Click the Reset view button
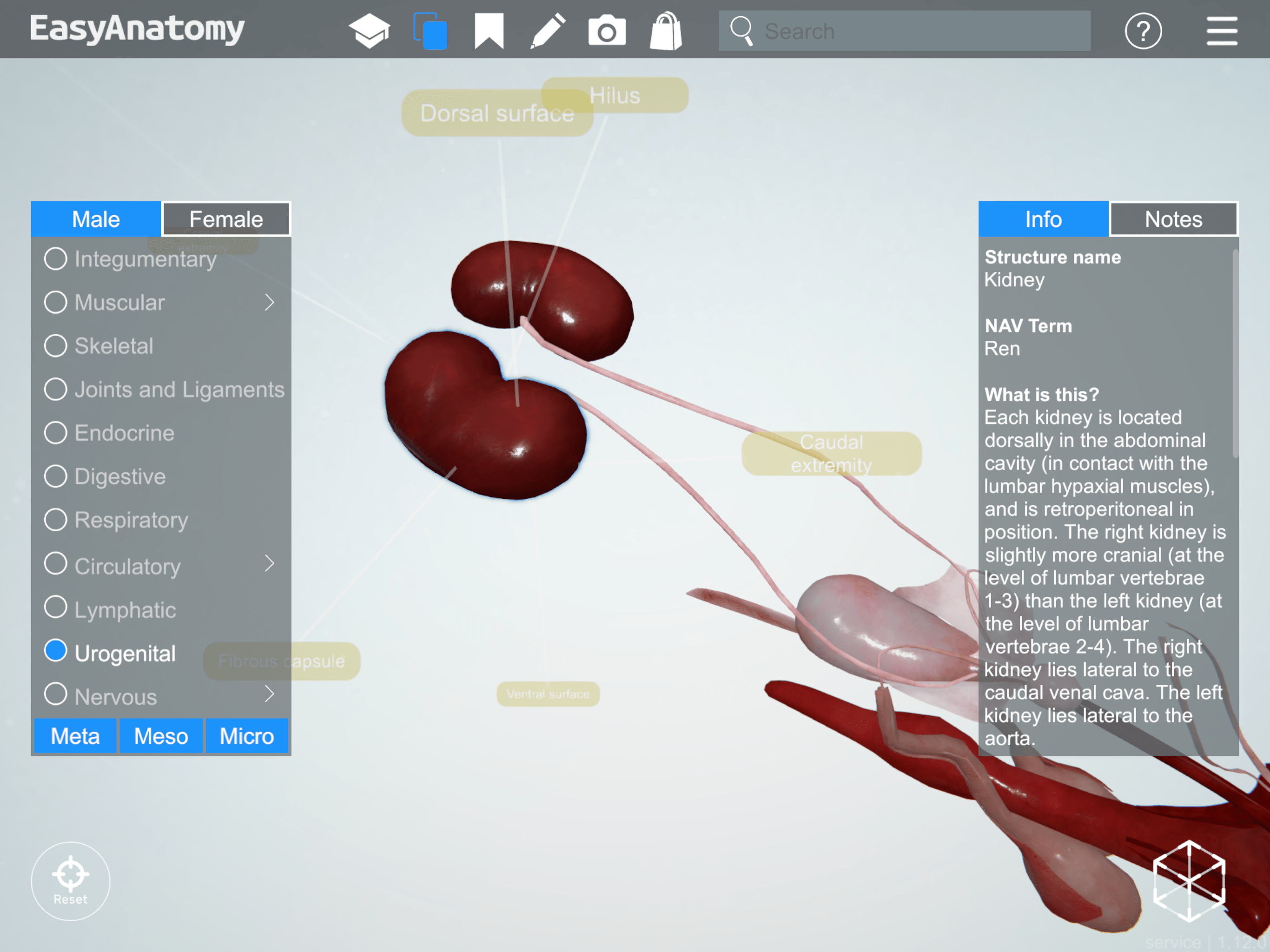The width and height of the screenshot is (1270, 952). click(71, 880)
